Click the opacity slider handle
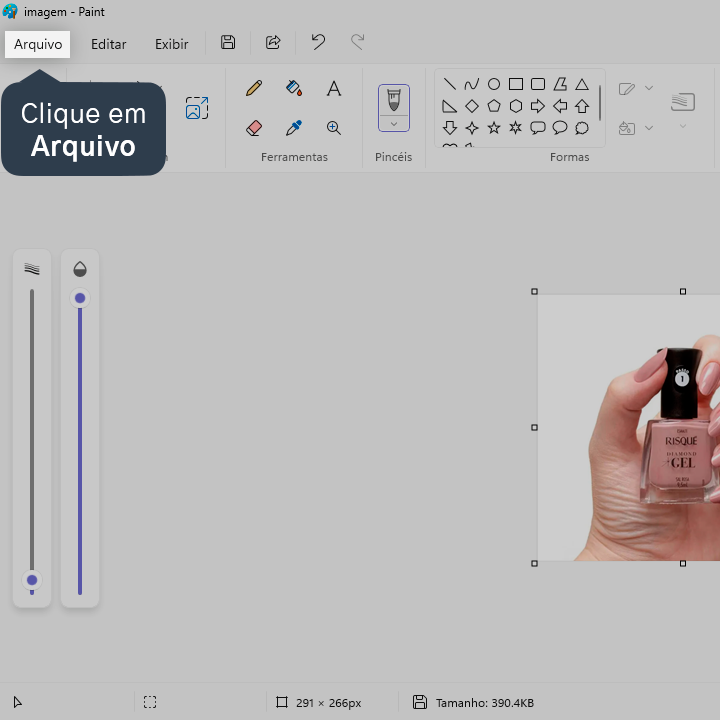Viewport: 720px width, 720px height. coord(80,298)
